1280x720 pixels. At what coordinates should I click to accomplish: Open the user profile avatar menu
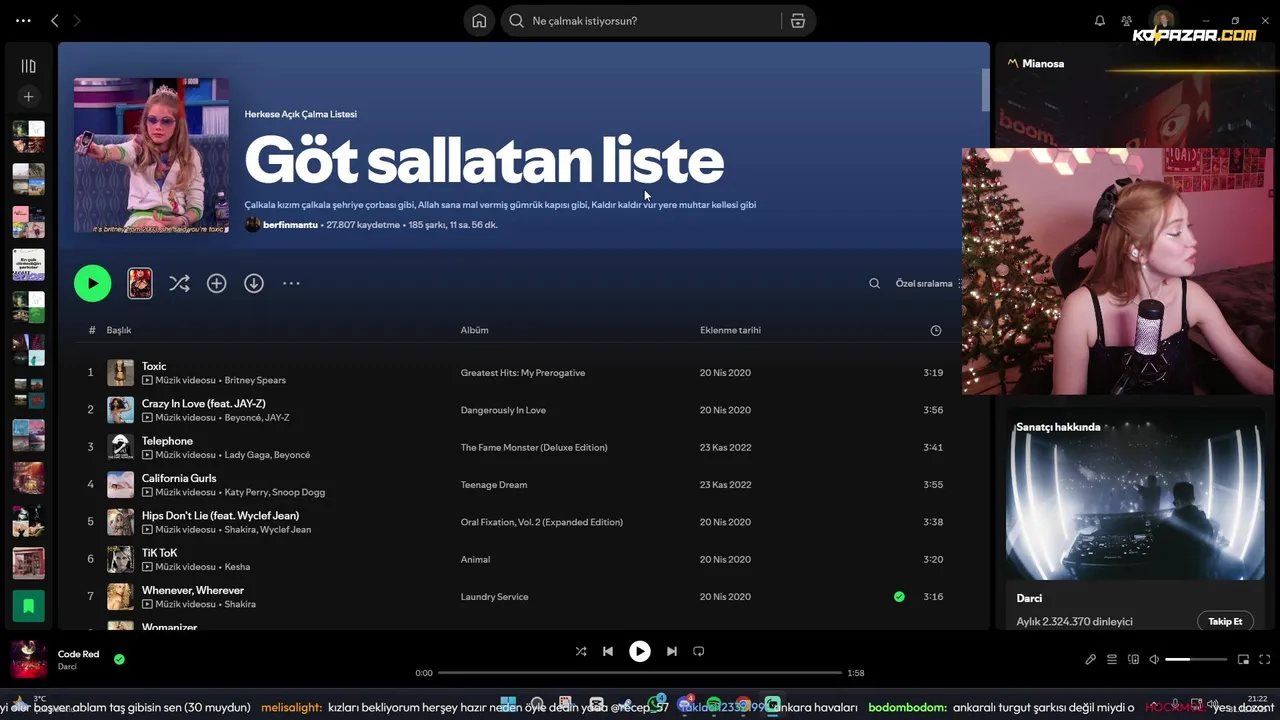[1162, 21]
